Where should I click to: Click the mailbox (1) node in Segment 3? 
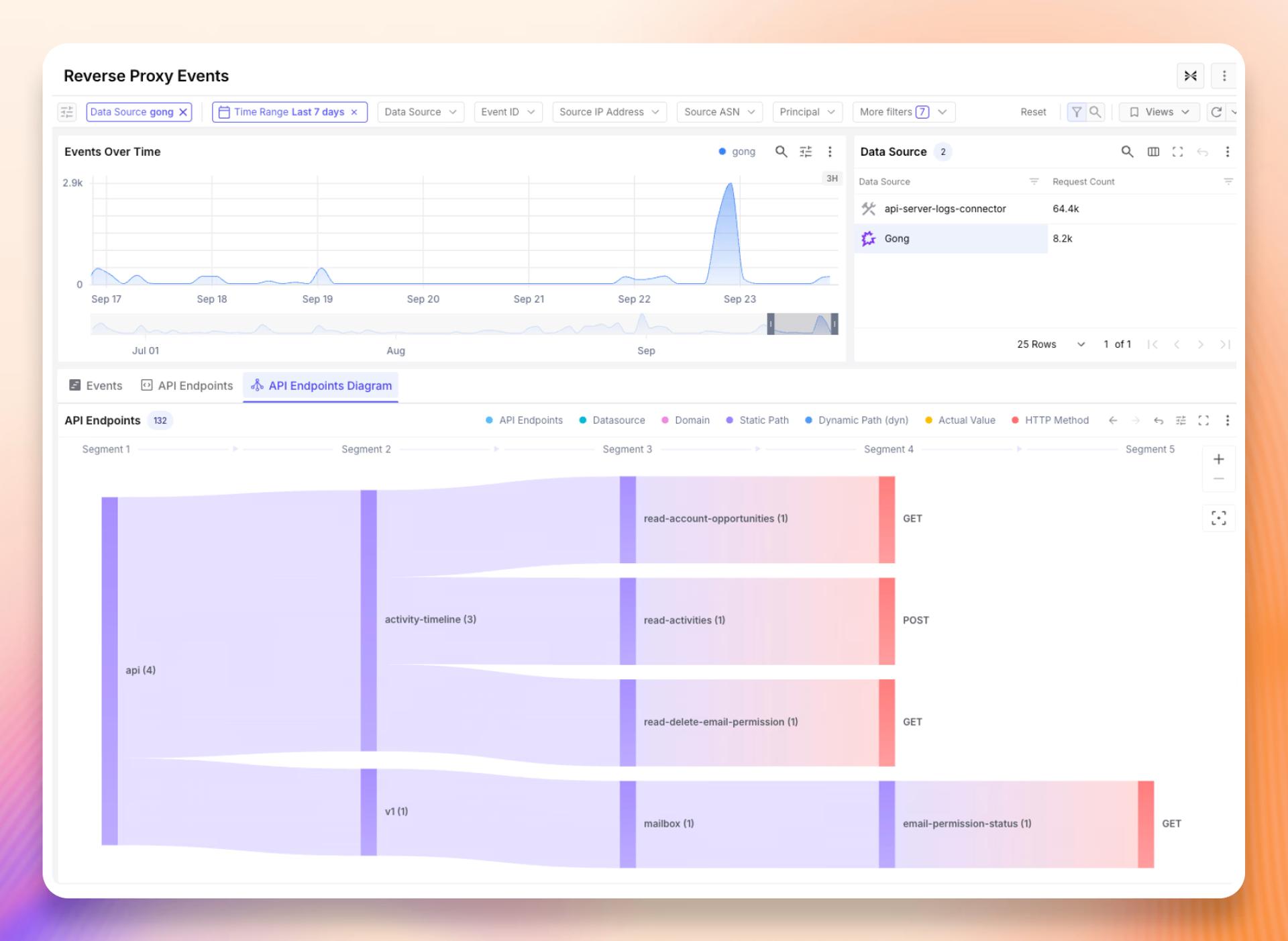click(x=628, y=824)
